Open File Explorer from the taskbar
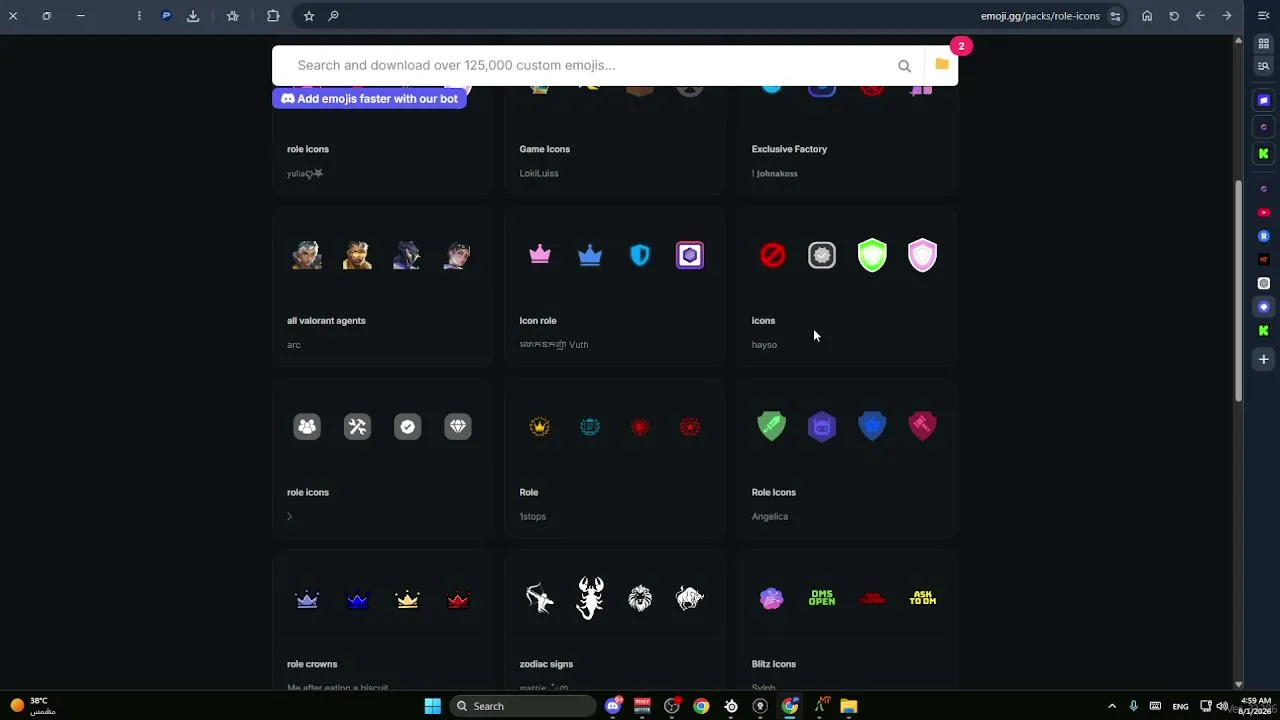Viewport: 1280px width, 720px height. (848, 706)
